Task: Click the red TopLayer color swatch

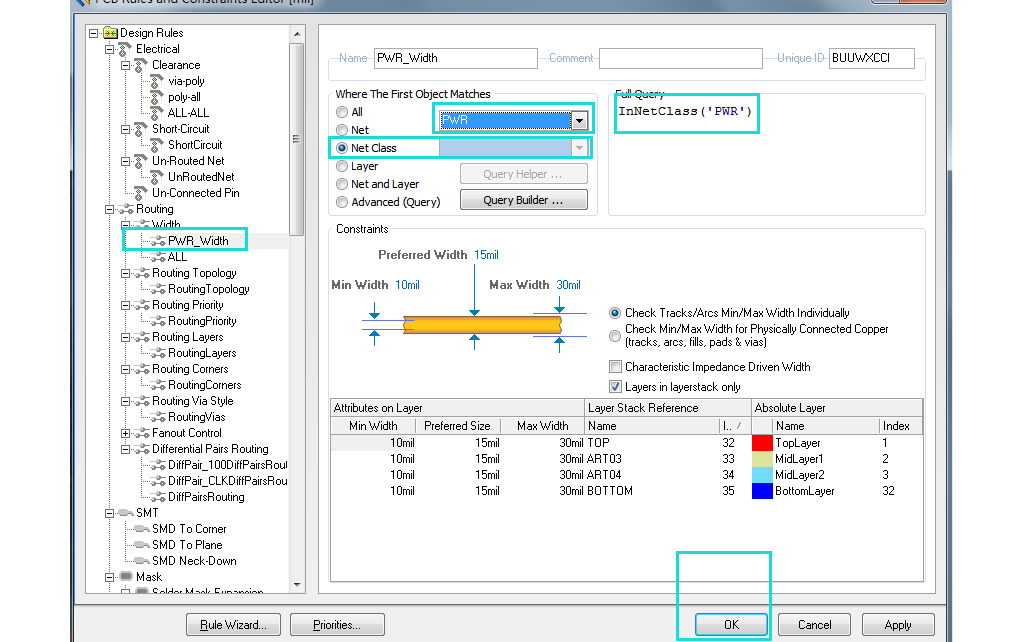Action: tap(762, 443)
